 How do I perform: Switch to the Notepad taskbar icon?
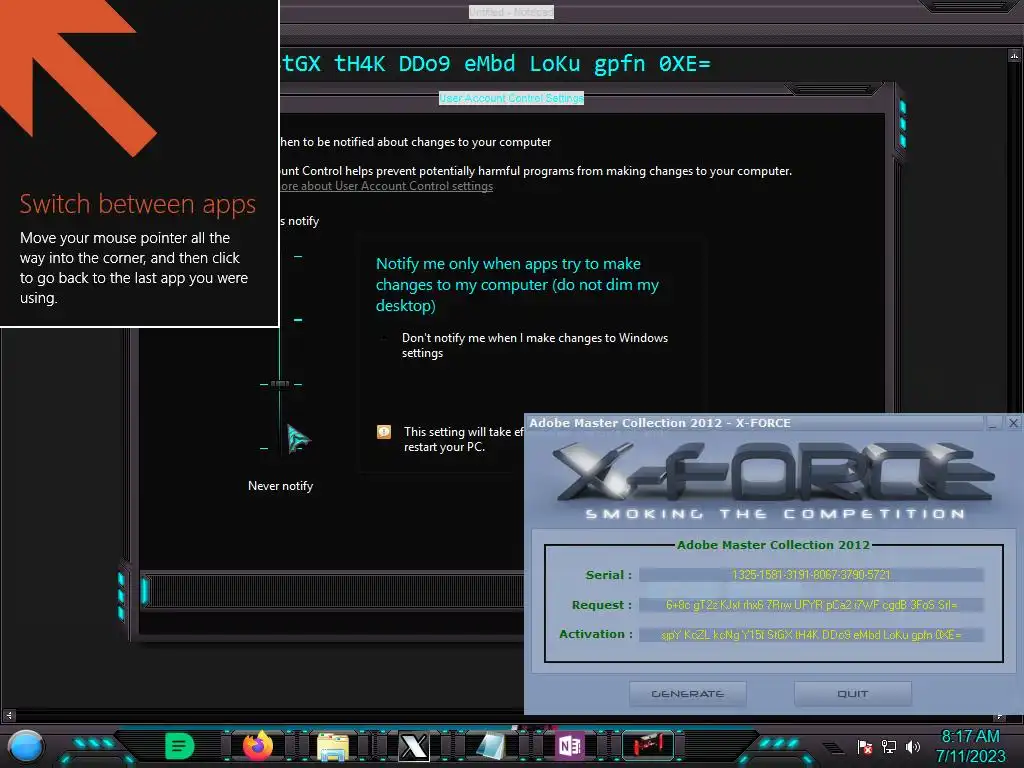point(490,746)
